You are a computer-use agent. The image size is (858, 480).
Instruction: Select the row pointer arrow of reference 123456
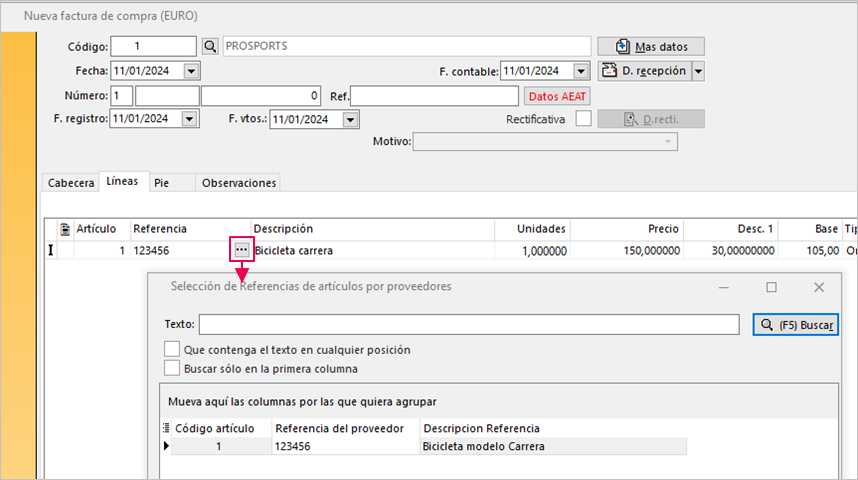pos(166,446)
